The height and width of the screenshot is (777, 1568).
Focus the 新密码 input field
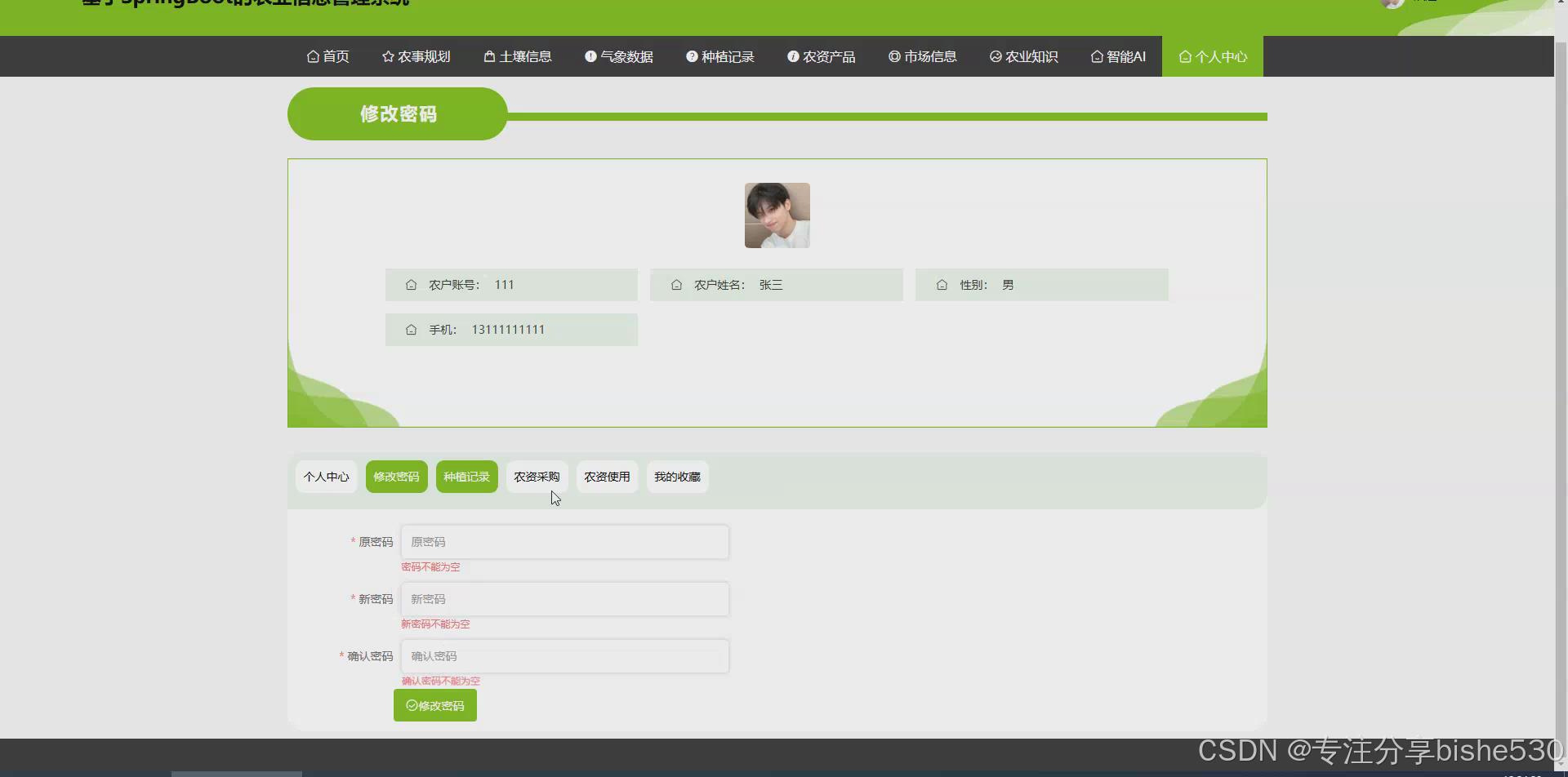(x=564, y=599)
